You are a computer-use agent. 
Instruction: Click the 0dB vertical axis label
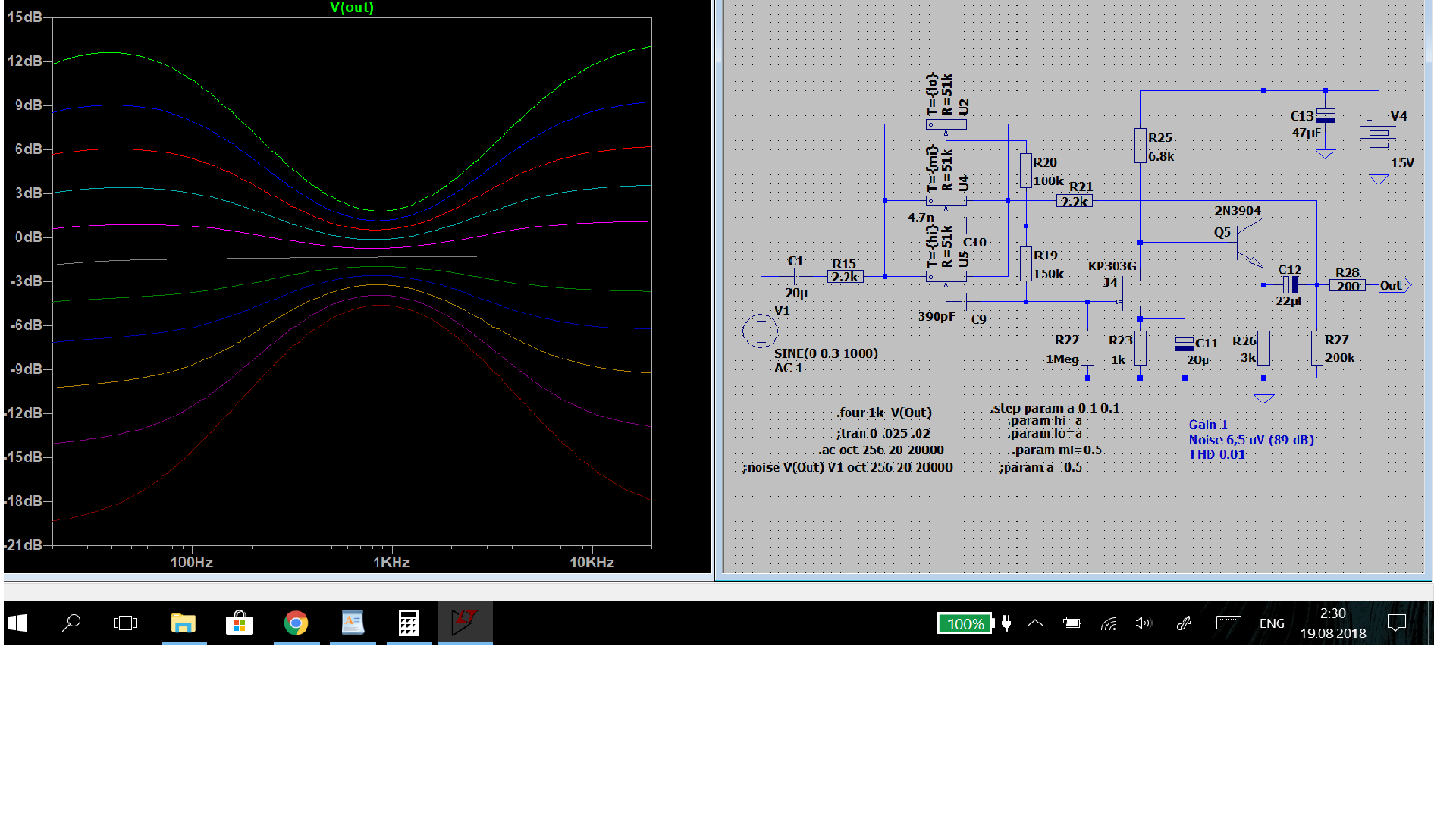[28, 237]
